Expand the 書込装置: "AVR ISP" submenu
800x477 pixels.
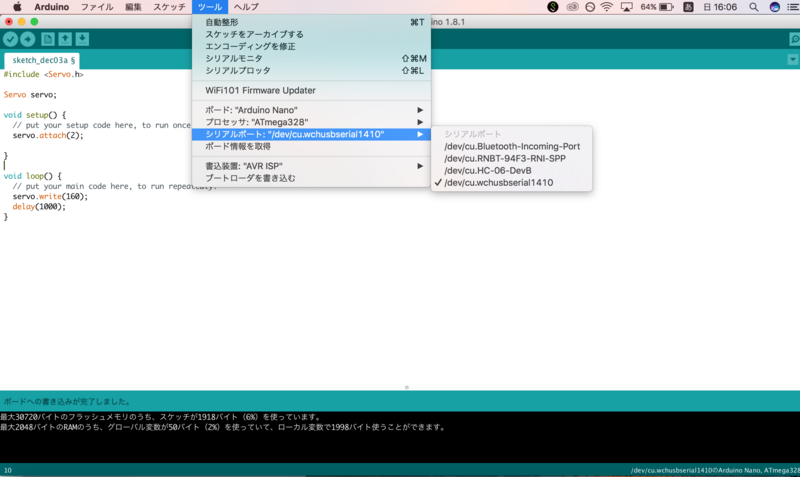311,166
